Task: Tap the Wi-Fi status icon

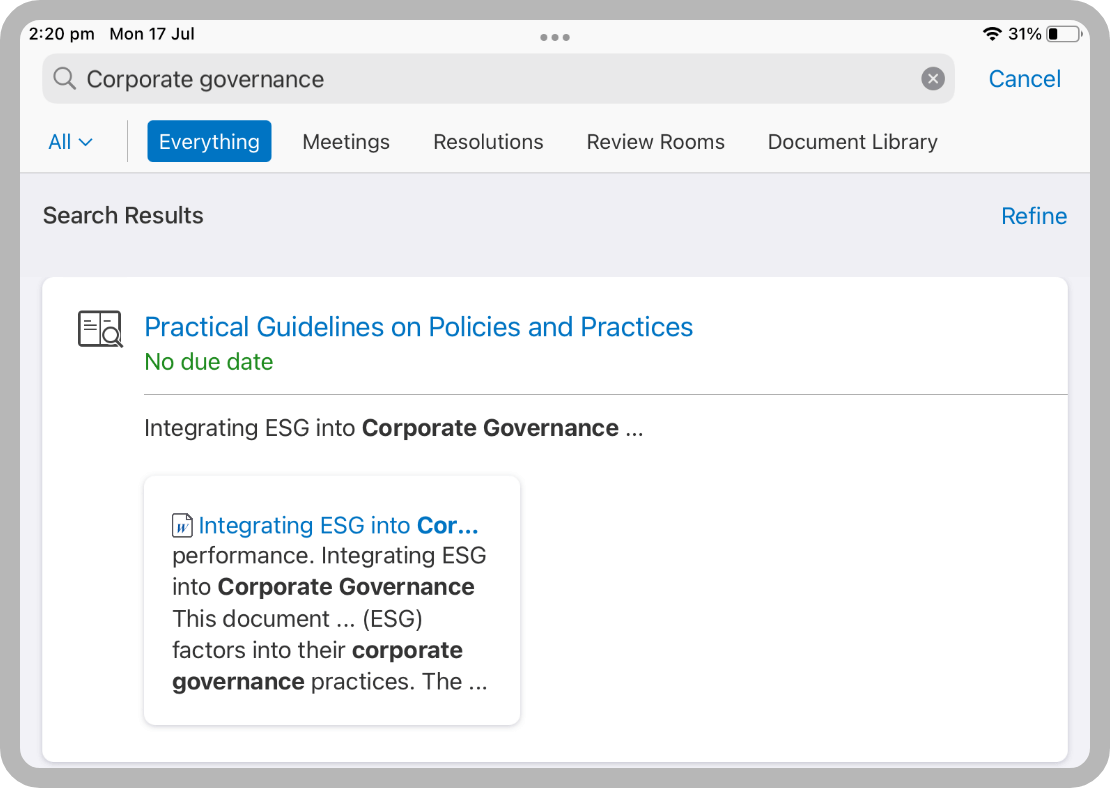Action: (x=992, y=34)
